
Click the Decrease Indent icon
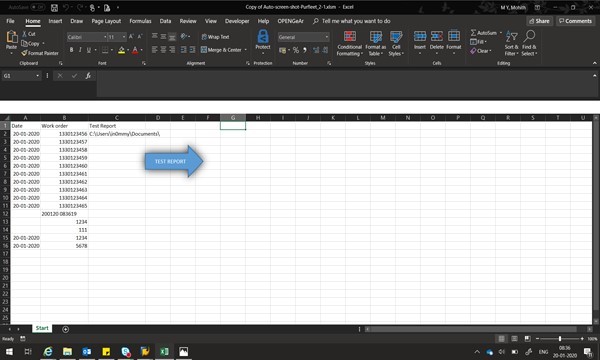(x=183, y=50)
